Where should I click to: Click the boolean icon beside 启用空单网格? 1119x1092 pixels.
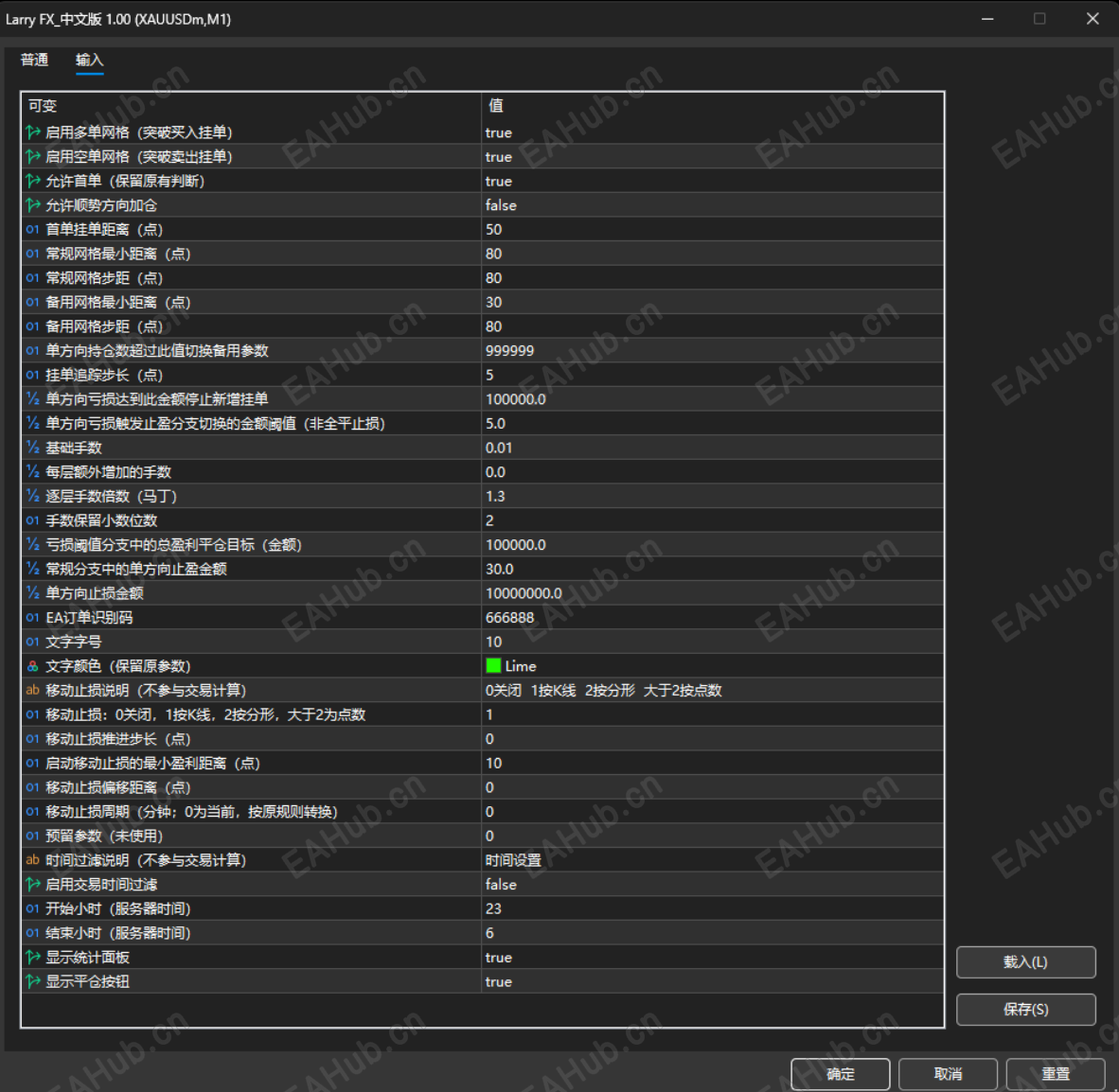pos(33,156)
